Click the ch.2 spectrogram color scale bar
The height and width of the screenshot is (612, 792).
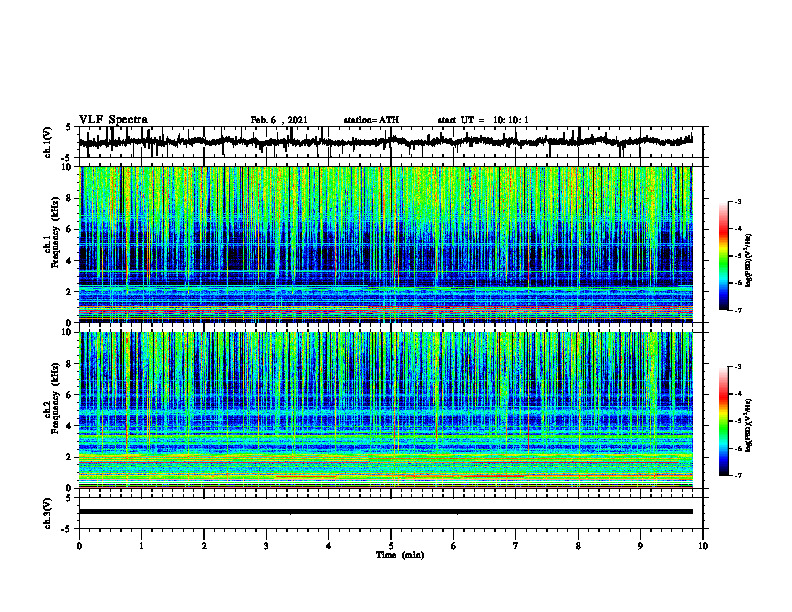point(724,421)
